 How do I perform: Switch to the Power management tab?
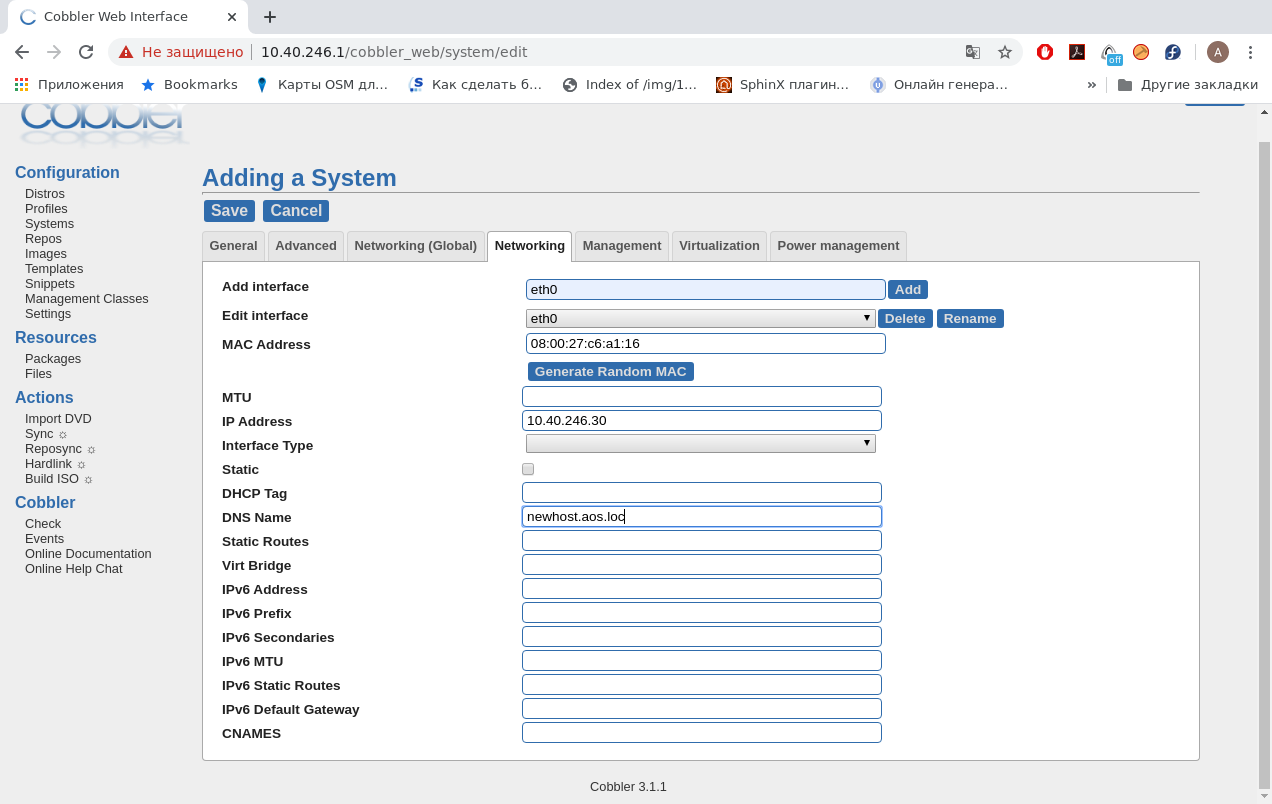pos(837,246)
